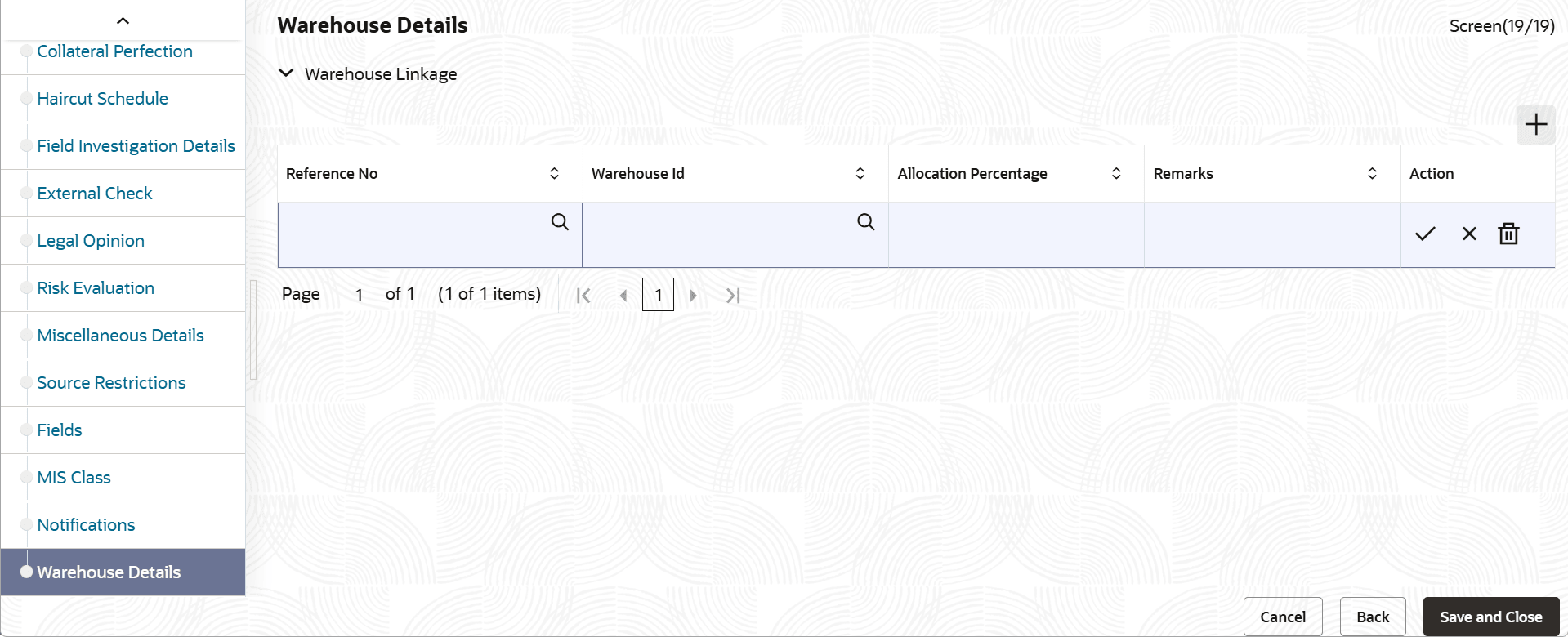This screenshot has width=1568, height=637.
Task: Open the Warehouse Id search lookup
Action: [x=865, y=221]
